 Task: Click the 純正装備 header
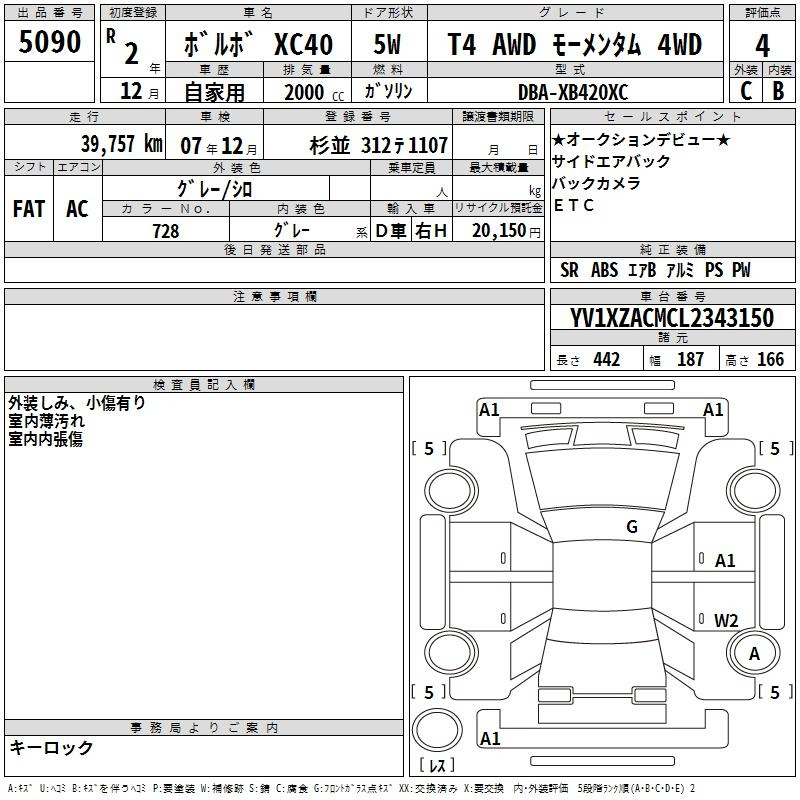673,249
